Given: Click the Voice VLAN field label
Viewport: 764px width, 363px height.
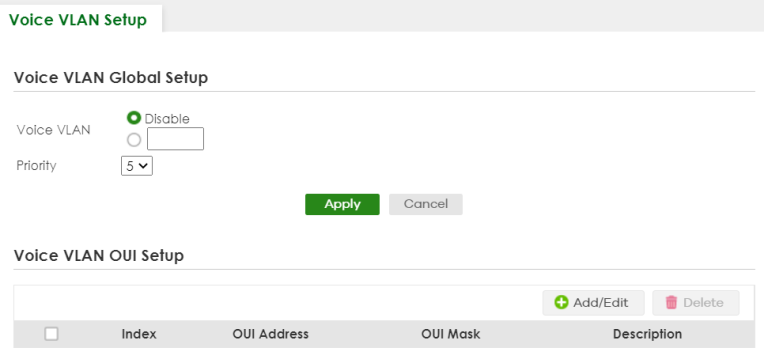Looking at the screenshot, I should click(x=54, y=130).
